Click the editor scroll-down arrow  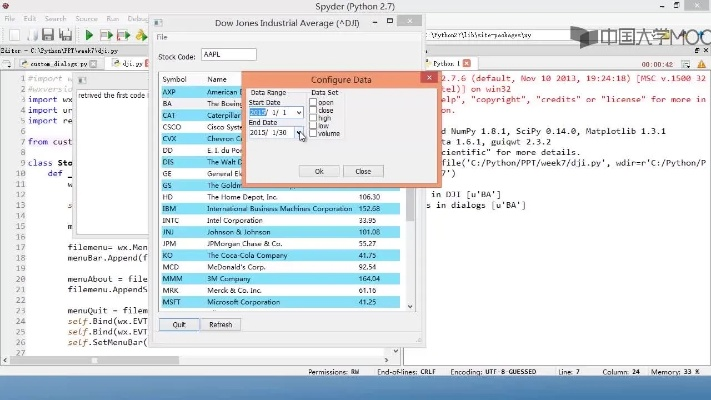(396, 351)
